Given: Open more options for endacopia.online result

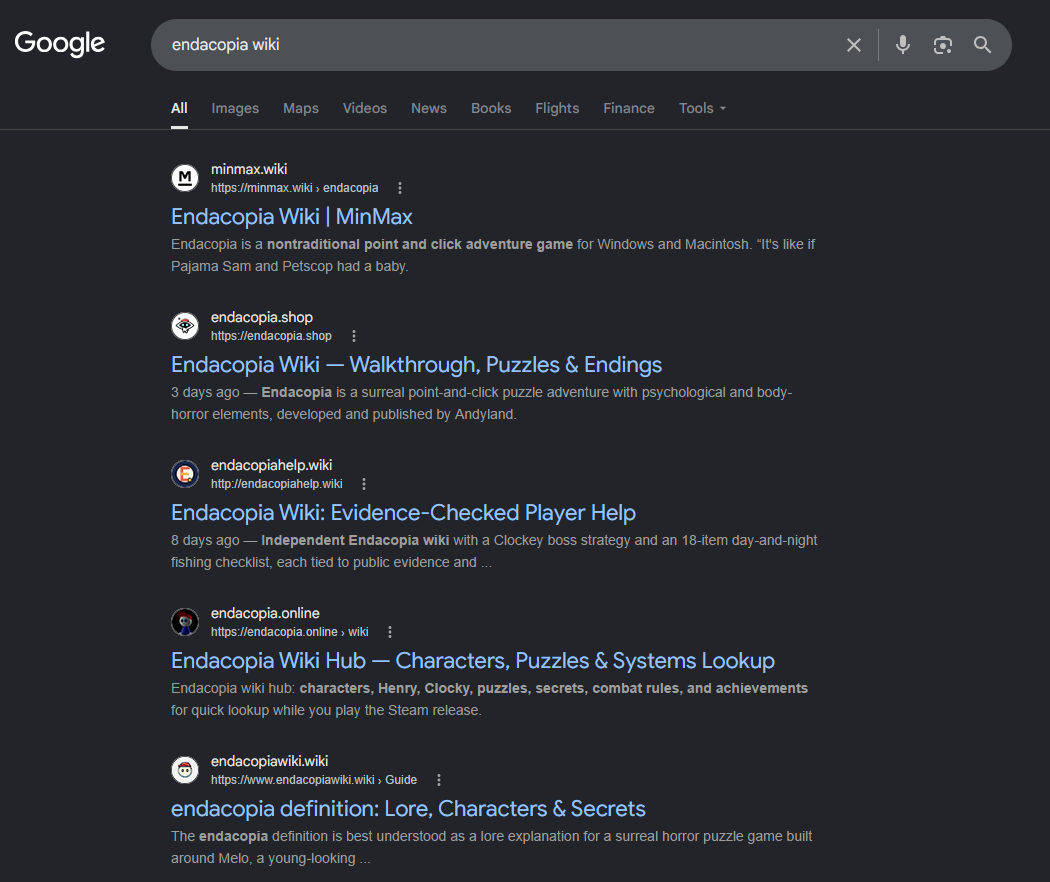Looking at the screenshot, I should (390, 632).
